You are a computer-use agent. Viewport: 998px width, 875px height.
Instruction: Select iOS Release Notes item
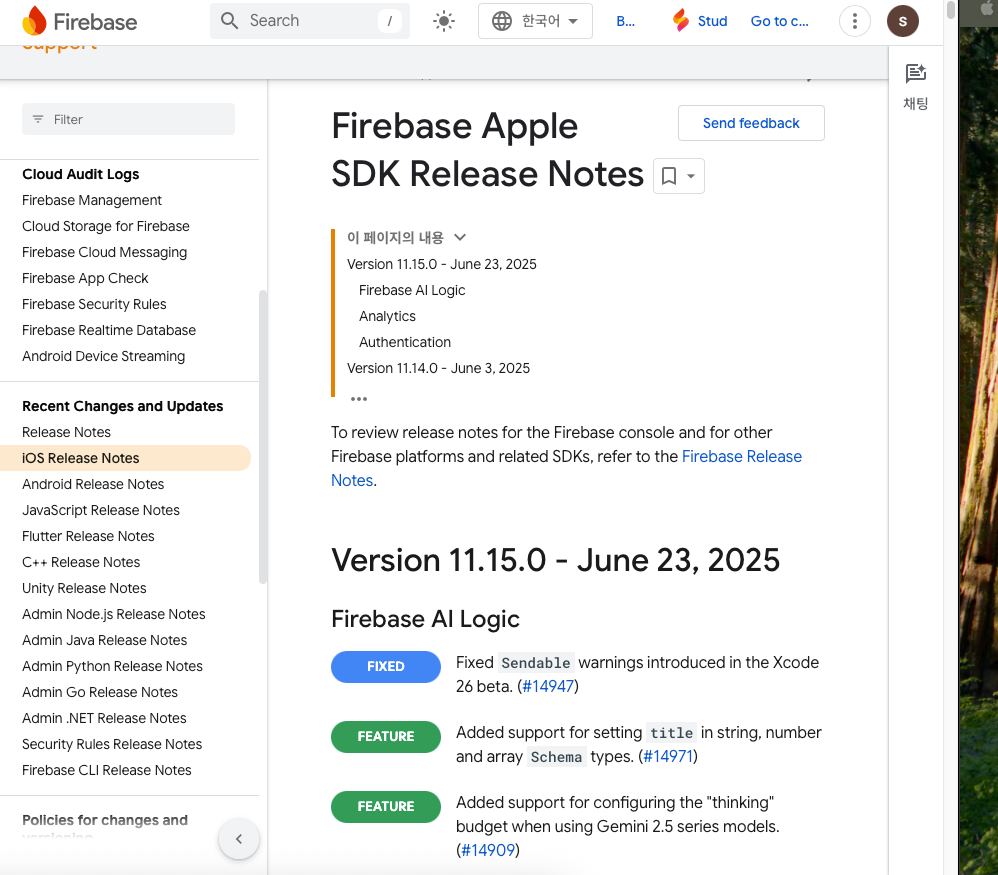(125, 458)
